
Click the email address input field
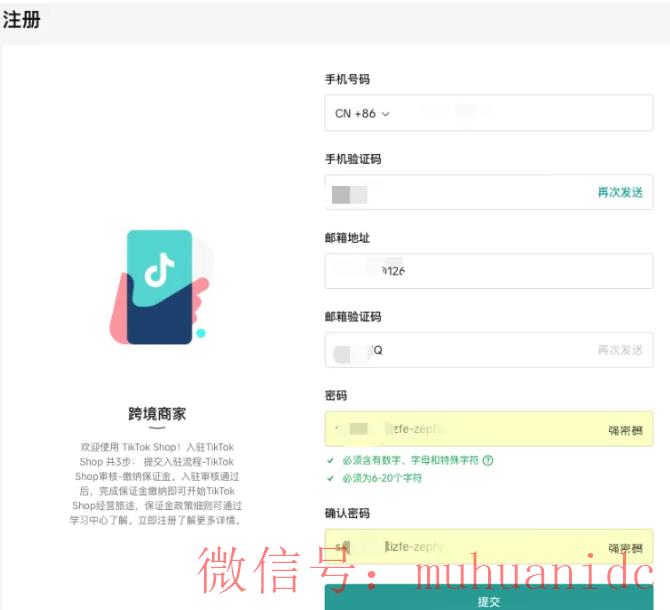[x=489, y=271]
